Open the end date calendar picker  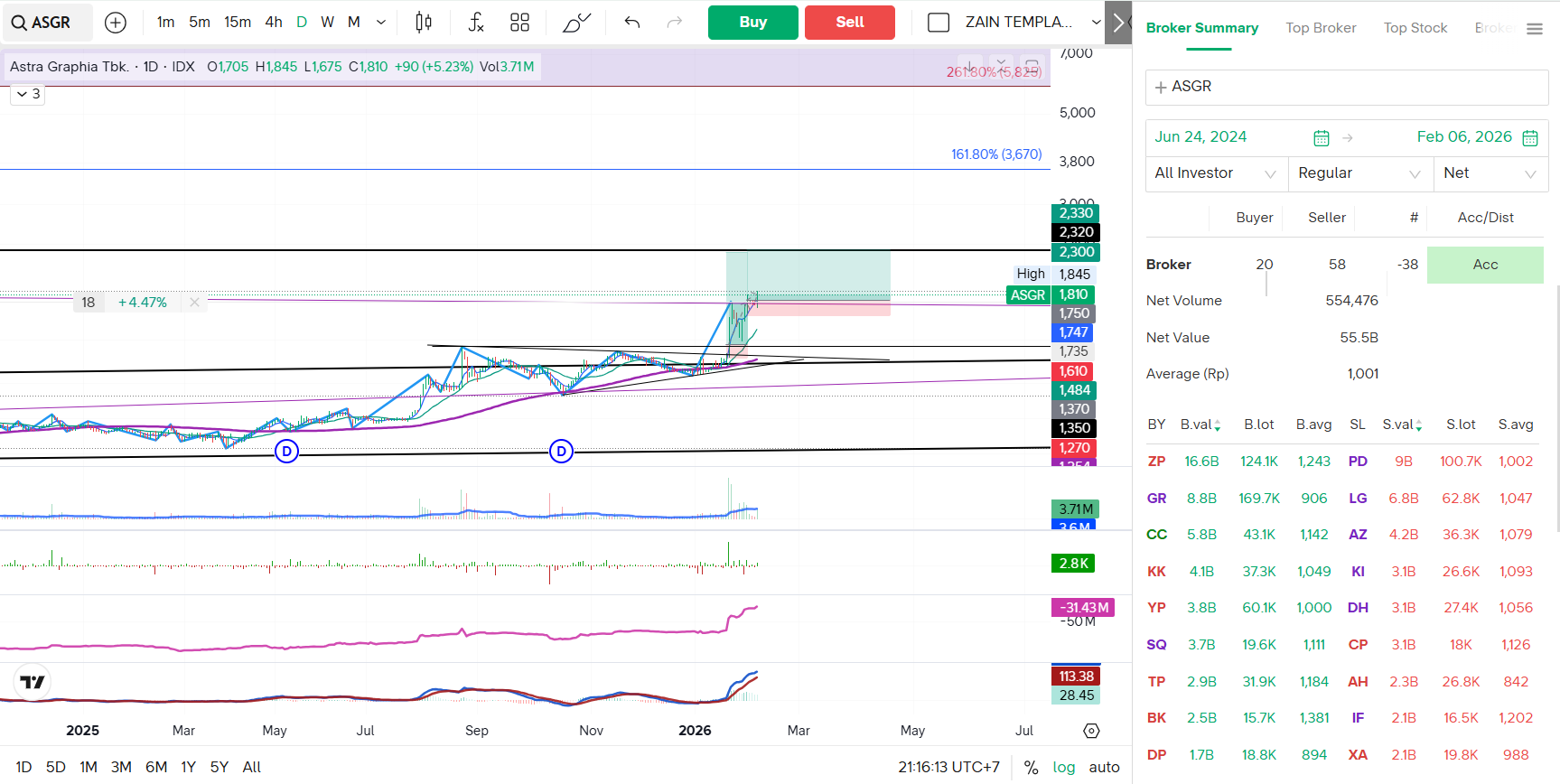click(1530, 137)
